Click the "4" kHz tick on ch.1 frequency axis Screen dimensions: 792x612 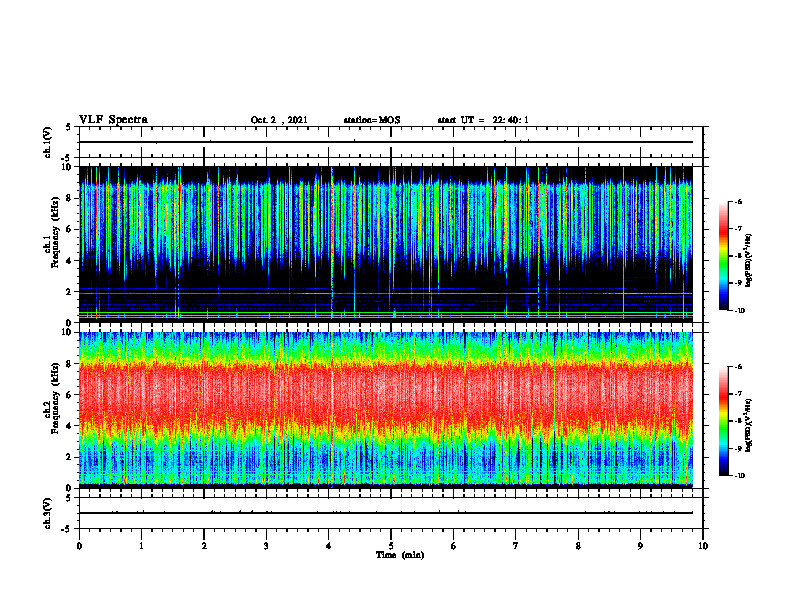click(x=70, y=261)
